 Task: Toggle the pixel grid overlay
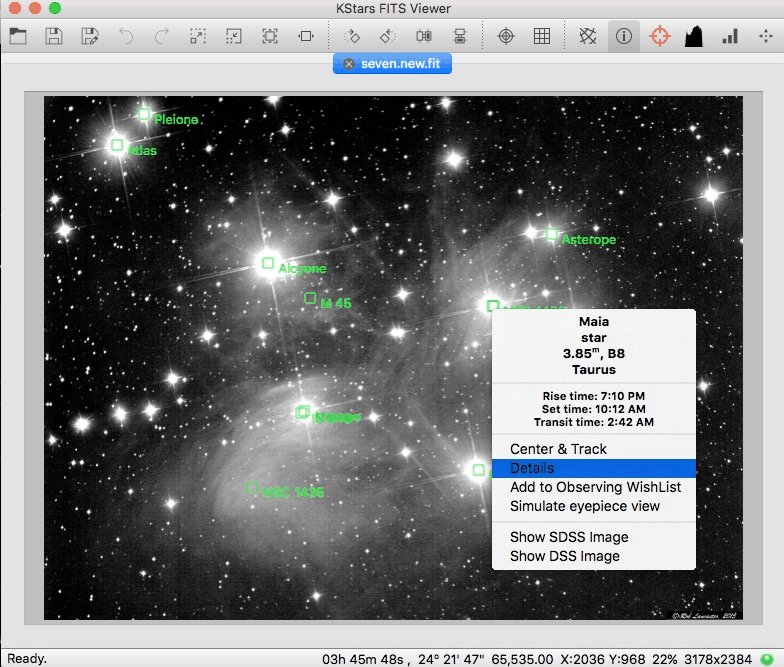pyautogui.click(x=542, y=37)
